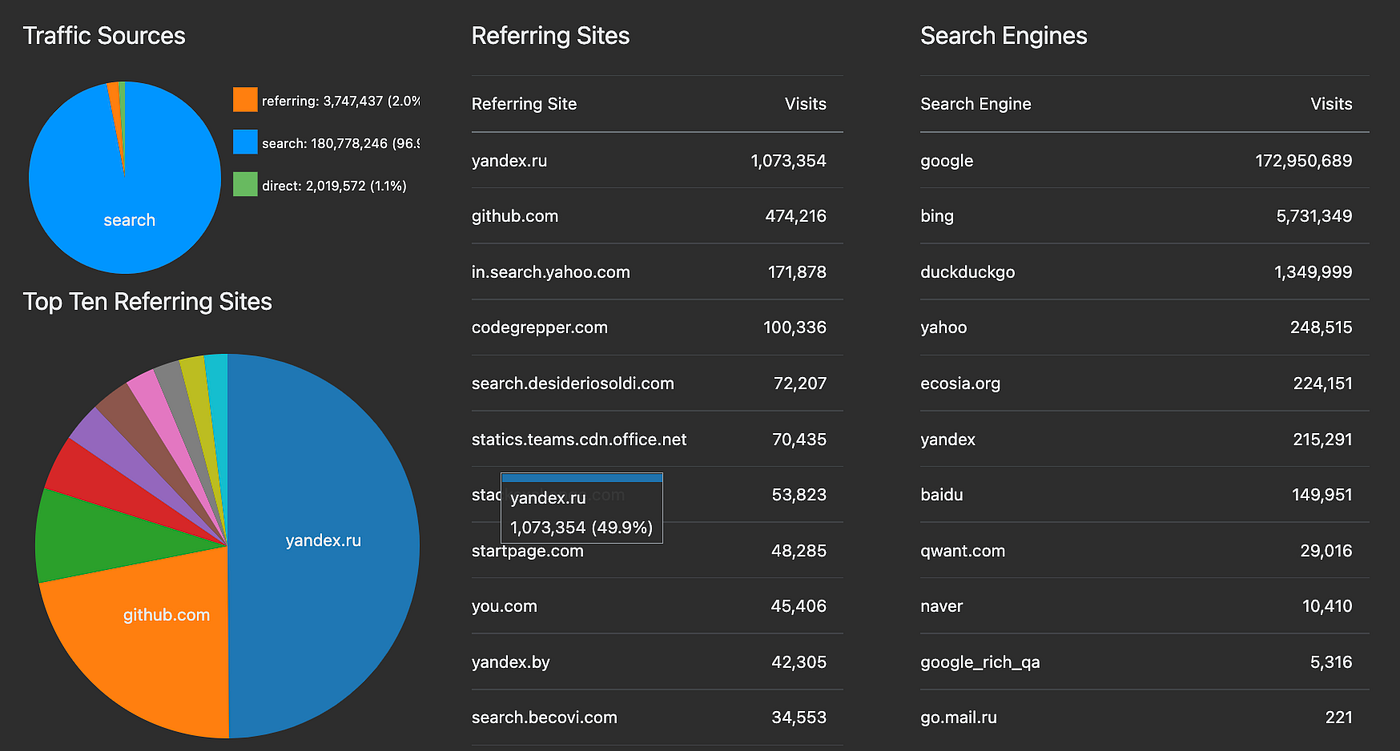This screenshot has width=1400, height=751.
Task: Select the yandex.ru slice in the pie chart
Action: click(x=323, y=541)
